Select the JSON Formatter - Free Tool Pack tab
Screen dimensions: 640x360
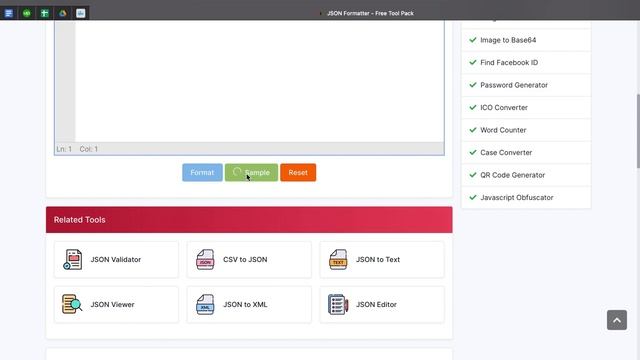pos(370,13)
